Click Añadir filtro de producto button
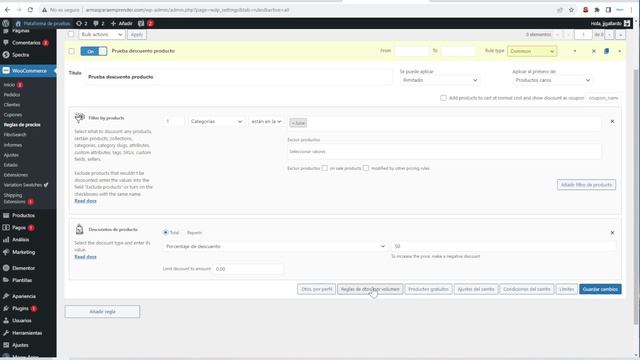The height and width of the screenshot is (360, 640). (x=586, y=184)
